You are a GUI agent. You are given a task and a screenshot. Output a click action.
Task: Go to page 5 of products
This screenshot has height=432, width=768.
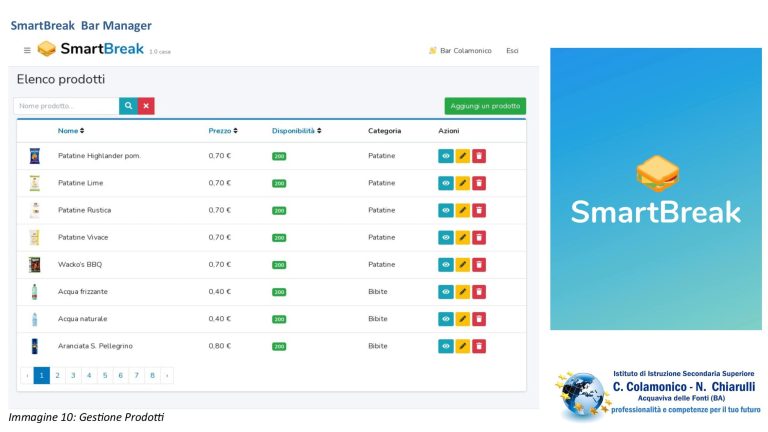tap(105, 376)
